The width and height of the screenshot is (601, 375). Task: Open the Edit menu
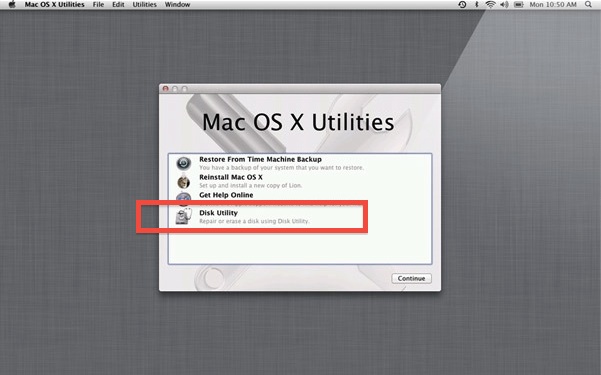pos(118,5)
